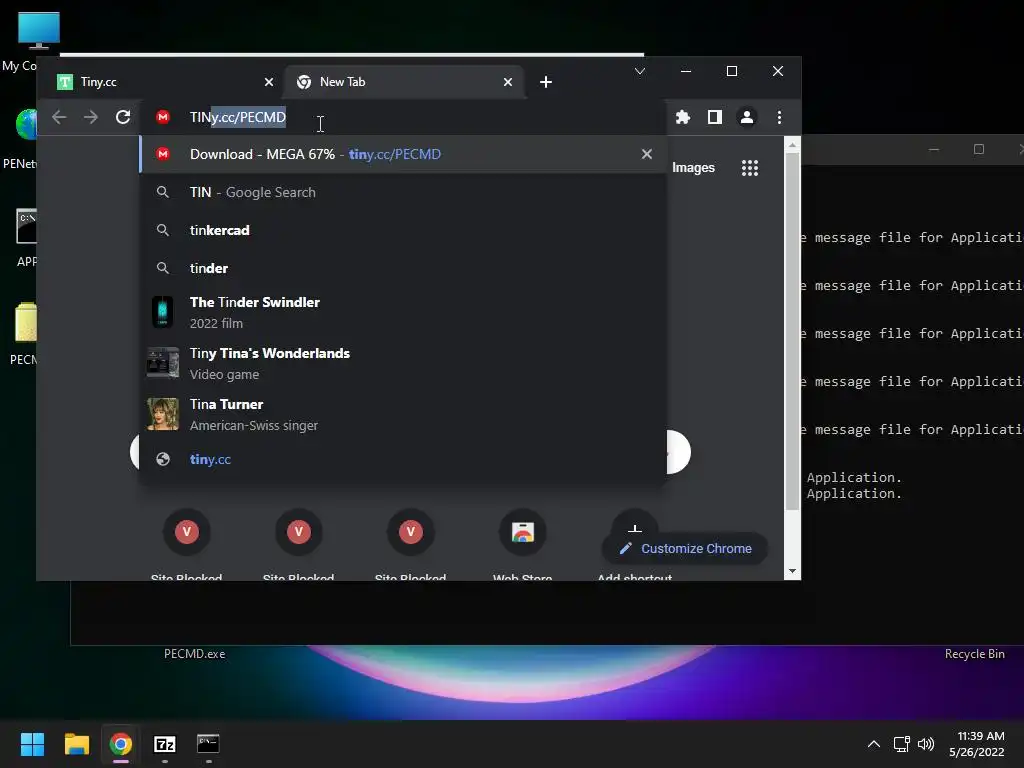1024x768 pixels.
Task: Select the tinkercad suggestion
Action: 404,230
